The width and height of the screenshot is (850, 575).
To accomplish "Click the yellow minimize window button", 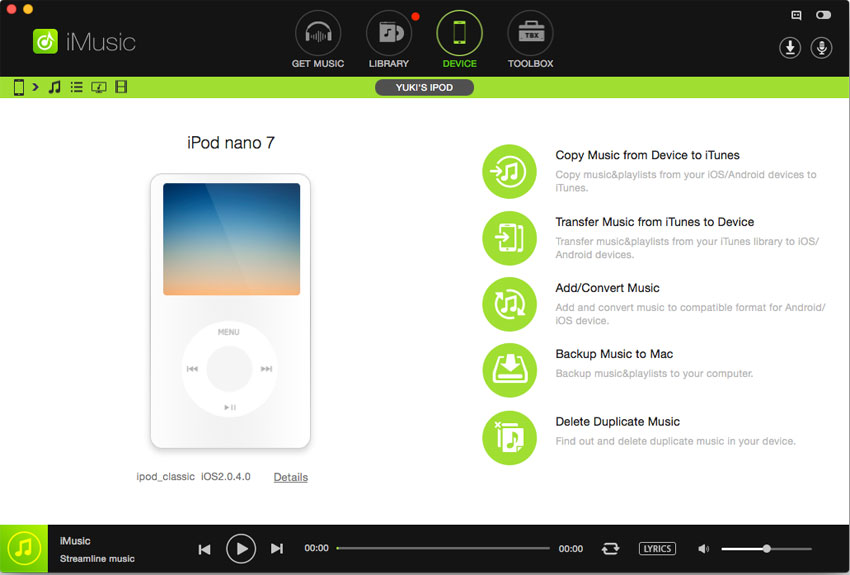I will [28, 9].
